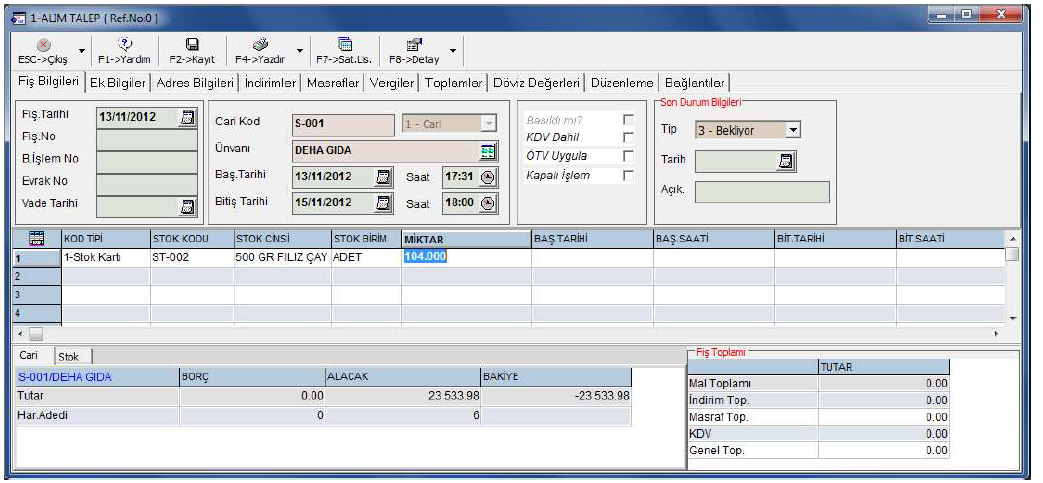Screen dimensions: 1043x483
Task: Print using F4 Yazdır icon
Action: [x=258, y=45]
